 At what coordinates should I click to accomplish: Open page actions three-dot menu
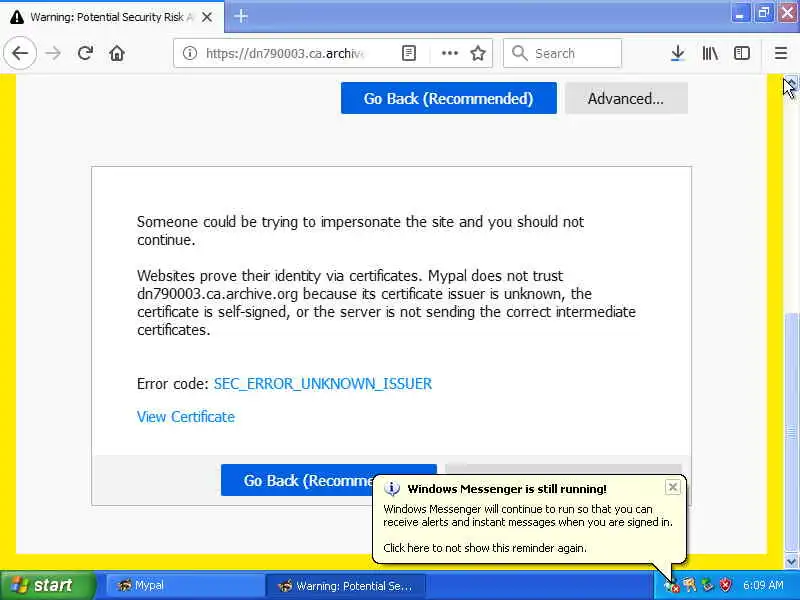click(449, 53)
